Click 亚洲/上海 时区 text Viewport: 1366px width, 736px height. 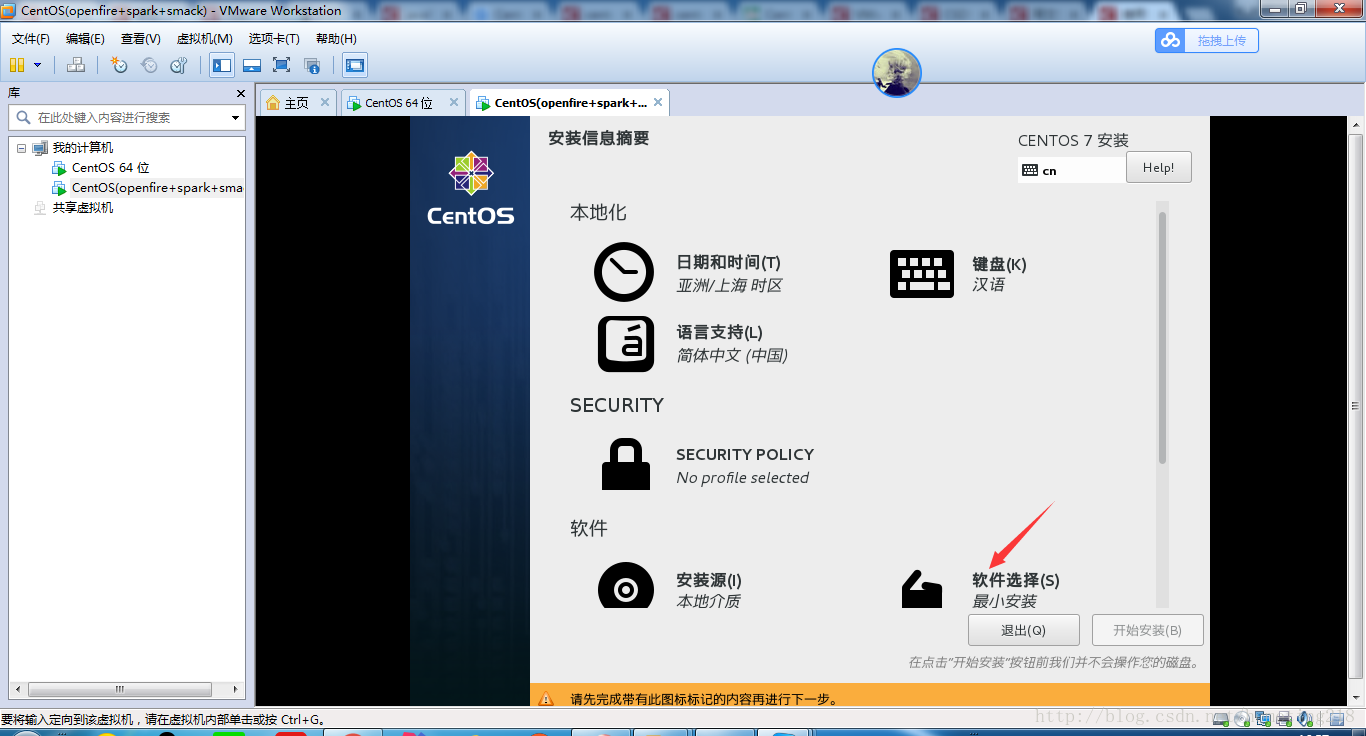729,285
